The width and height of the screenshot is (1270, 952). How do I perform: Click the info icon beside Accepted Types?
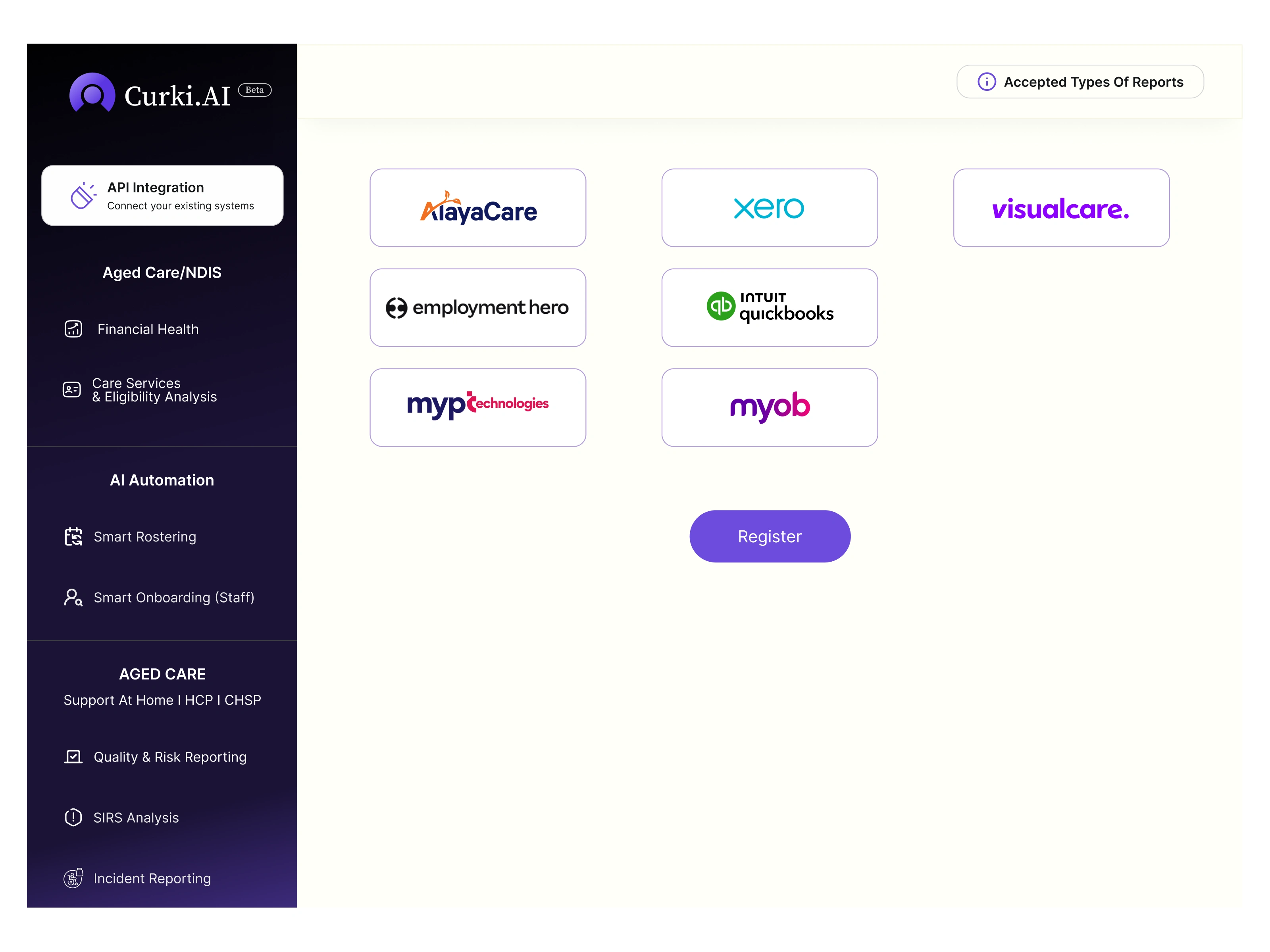[986, 82]
